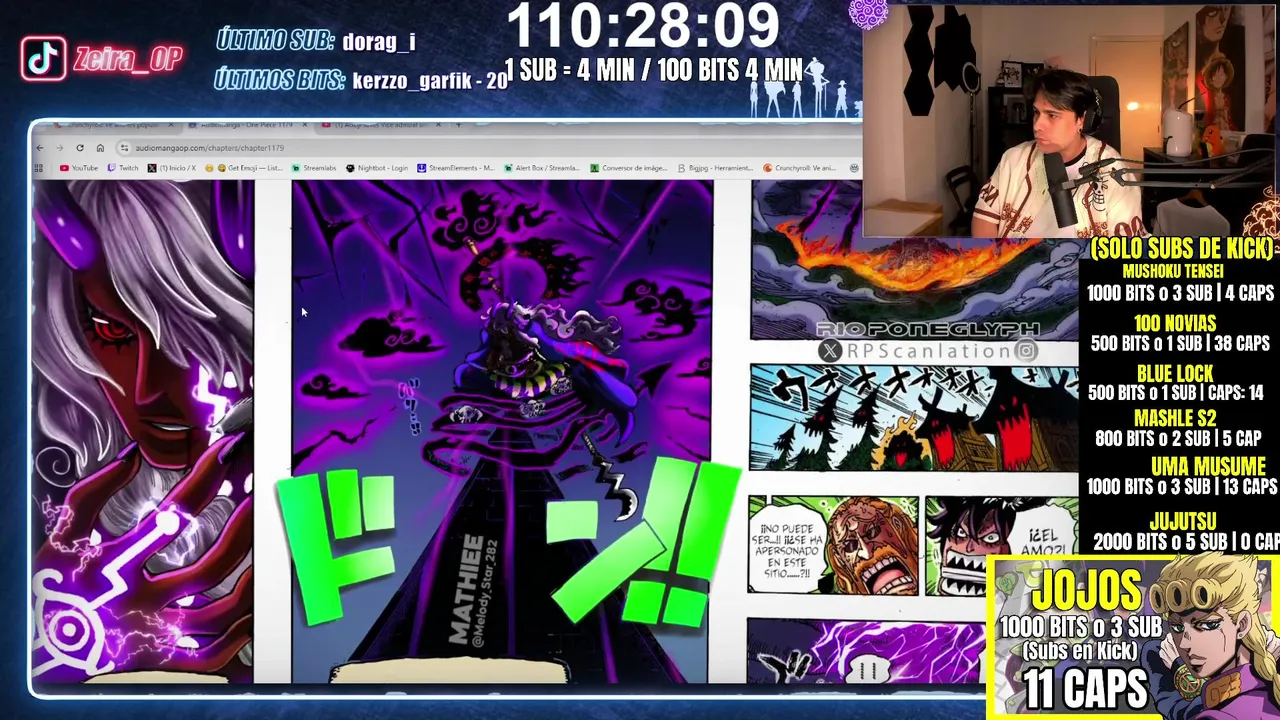Open the Inicio / X bookmark

click(172, 168)
